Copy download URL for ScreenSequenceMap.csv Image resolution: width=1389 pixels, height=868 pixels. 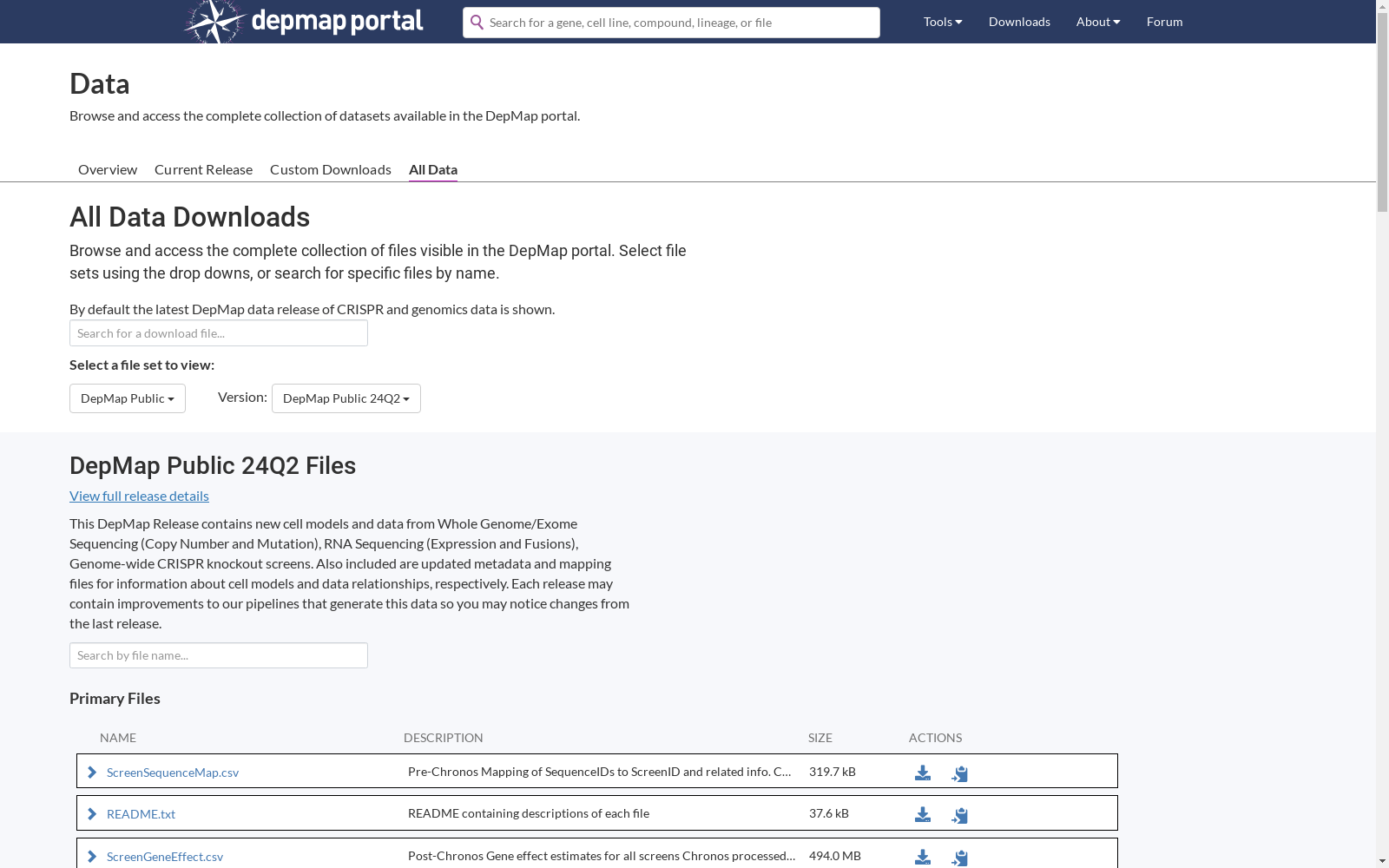tap(959, 773)
